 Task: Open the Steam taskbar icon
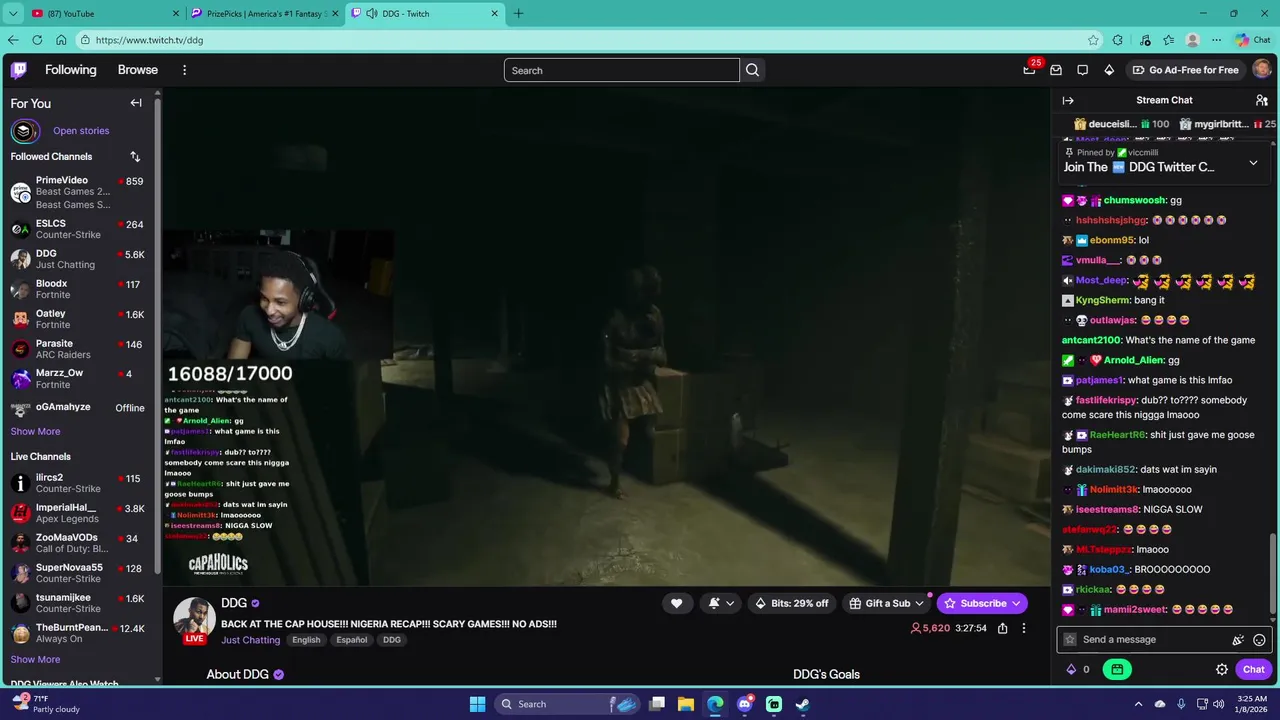[x=802, y=704]
